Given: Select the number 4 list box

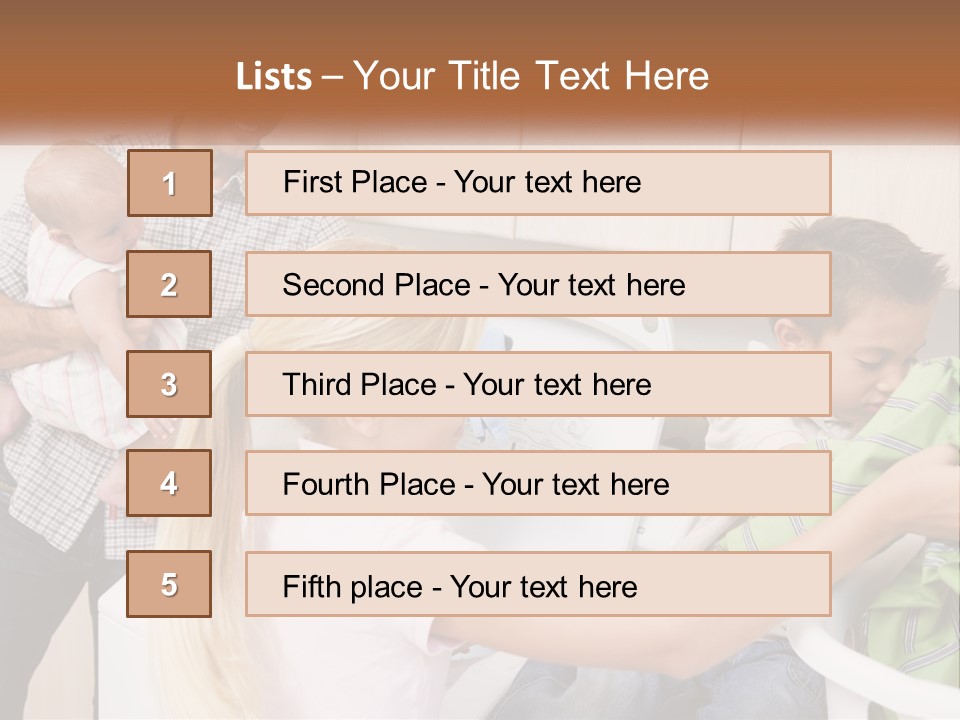Looking at the screenshot, I should (170, 483).
